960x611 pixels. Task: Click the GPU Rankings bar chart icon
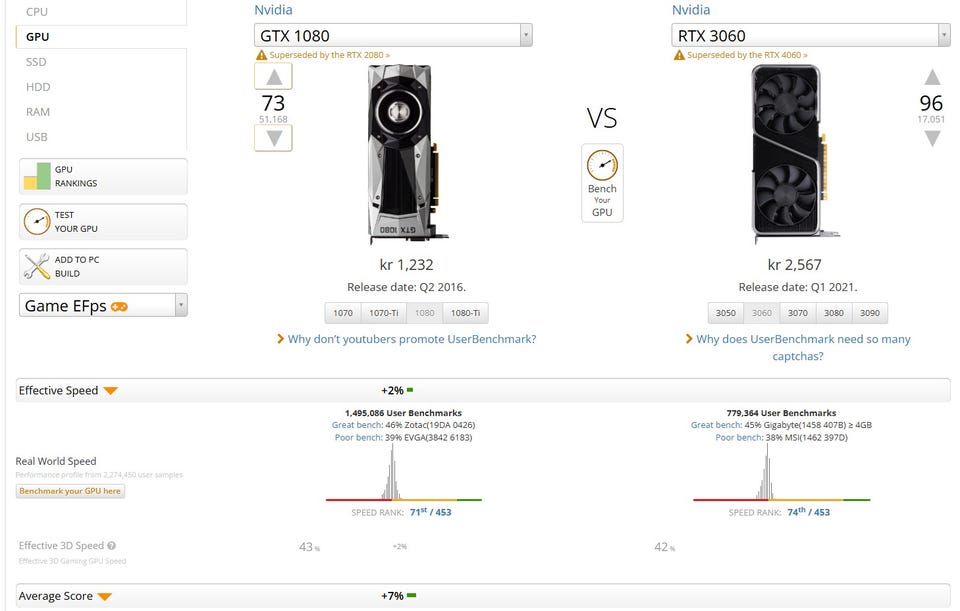(37, 177)
